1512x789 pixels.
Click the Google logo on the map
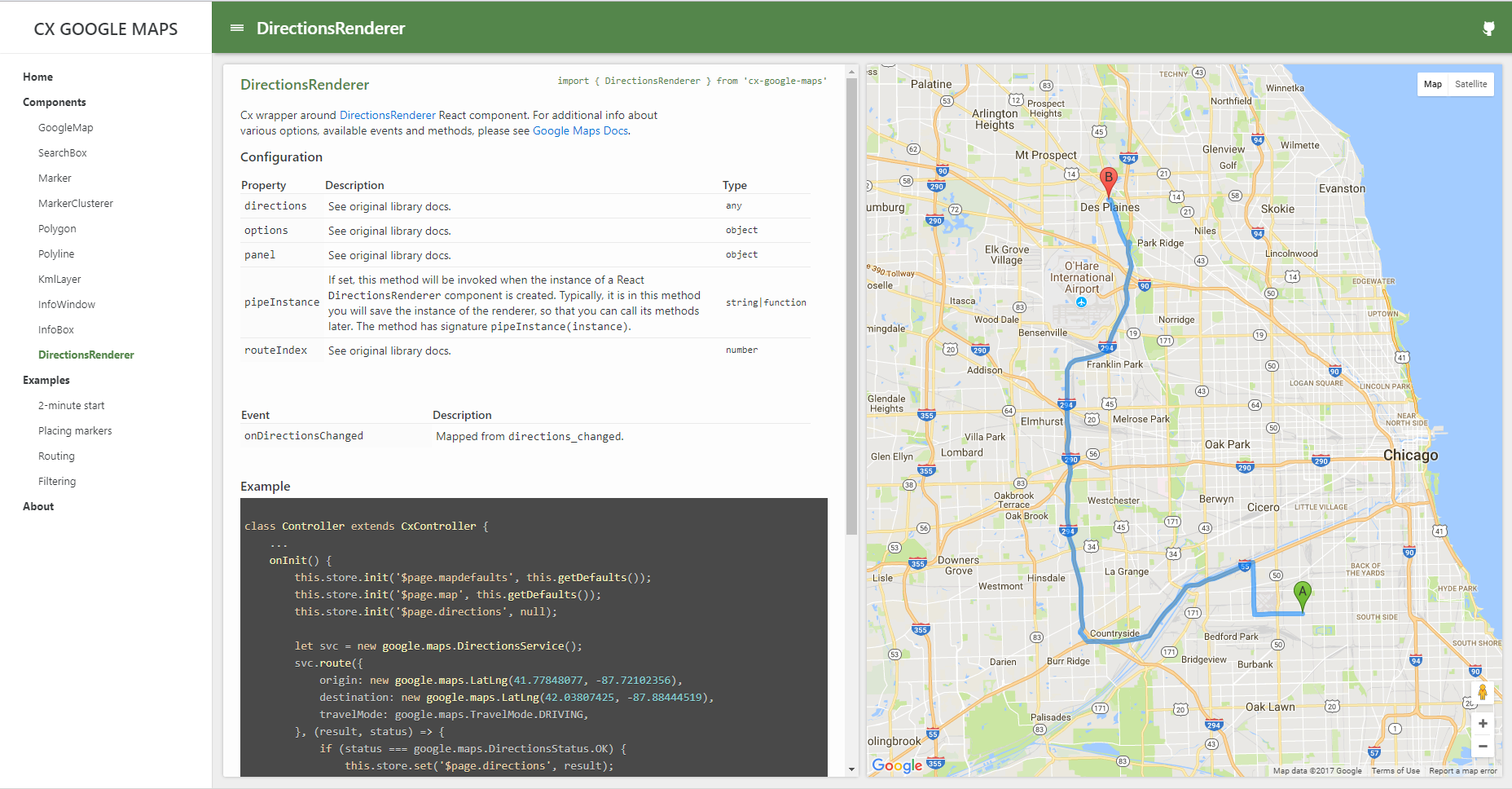click(x=897, y=765)
